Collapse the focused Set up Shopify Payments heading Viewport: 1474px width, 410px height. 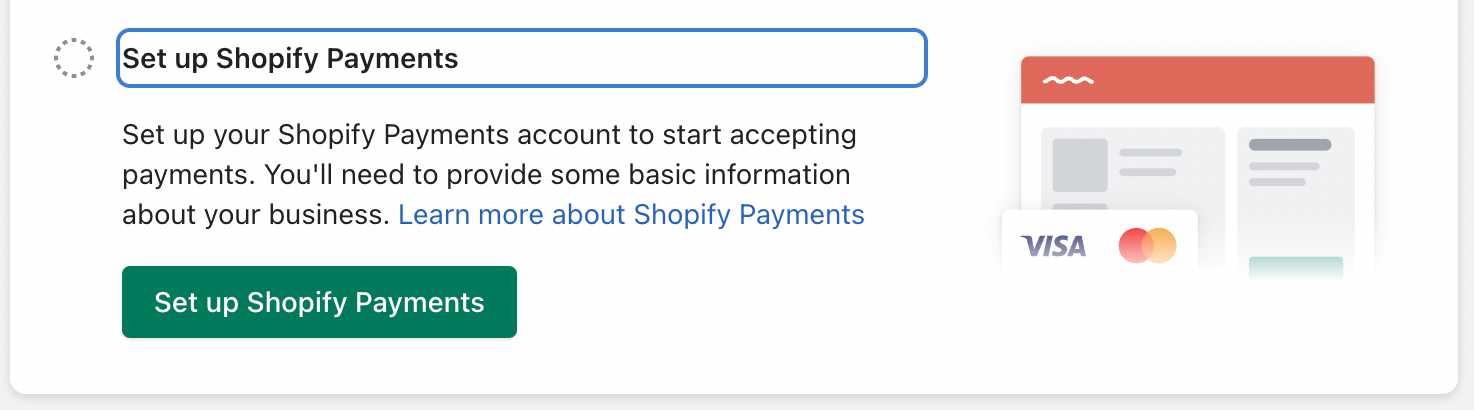[x=522, y=58]
